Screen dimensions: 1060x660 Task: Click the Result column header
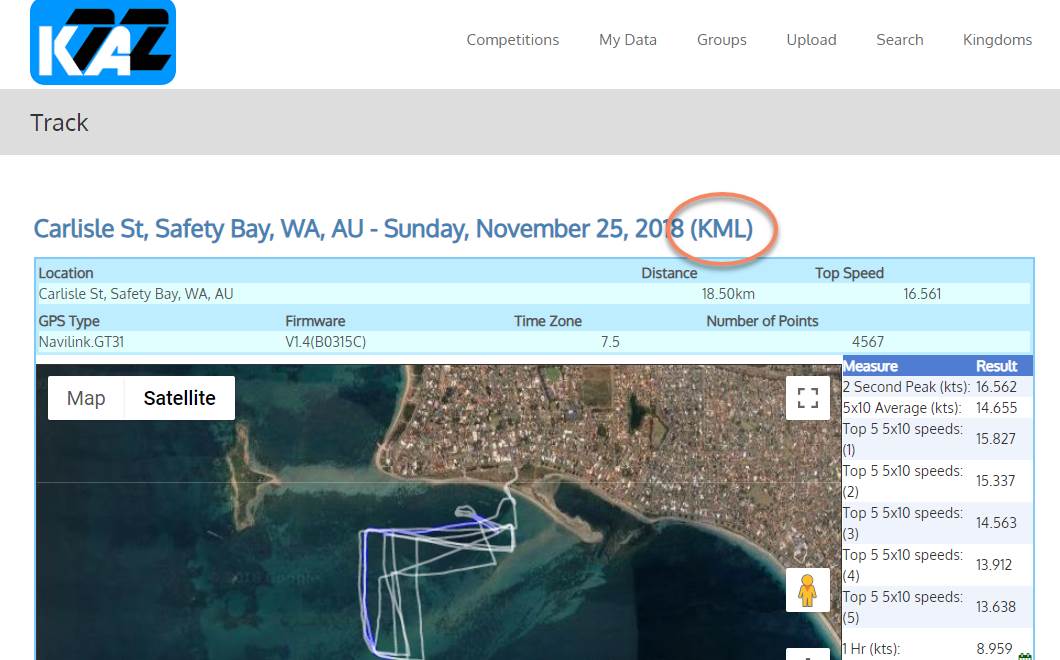pos(996,366)
